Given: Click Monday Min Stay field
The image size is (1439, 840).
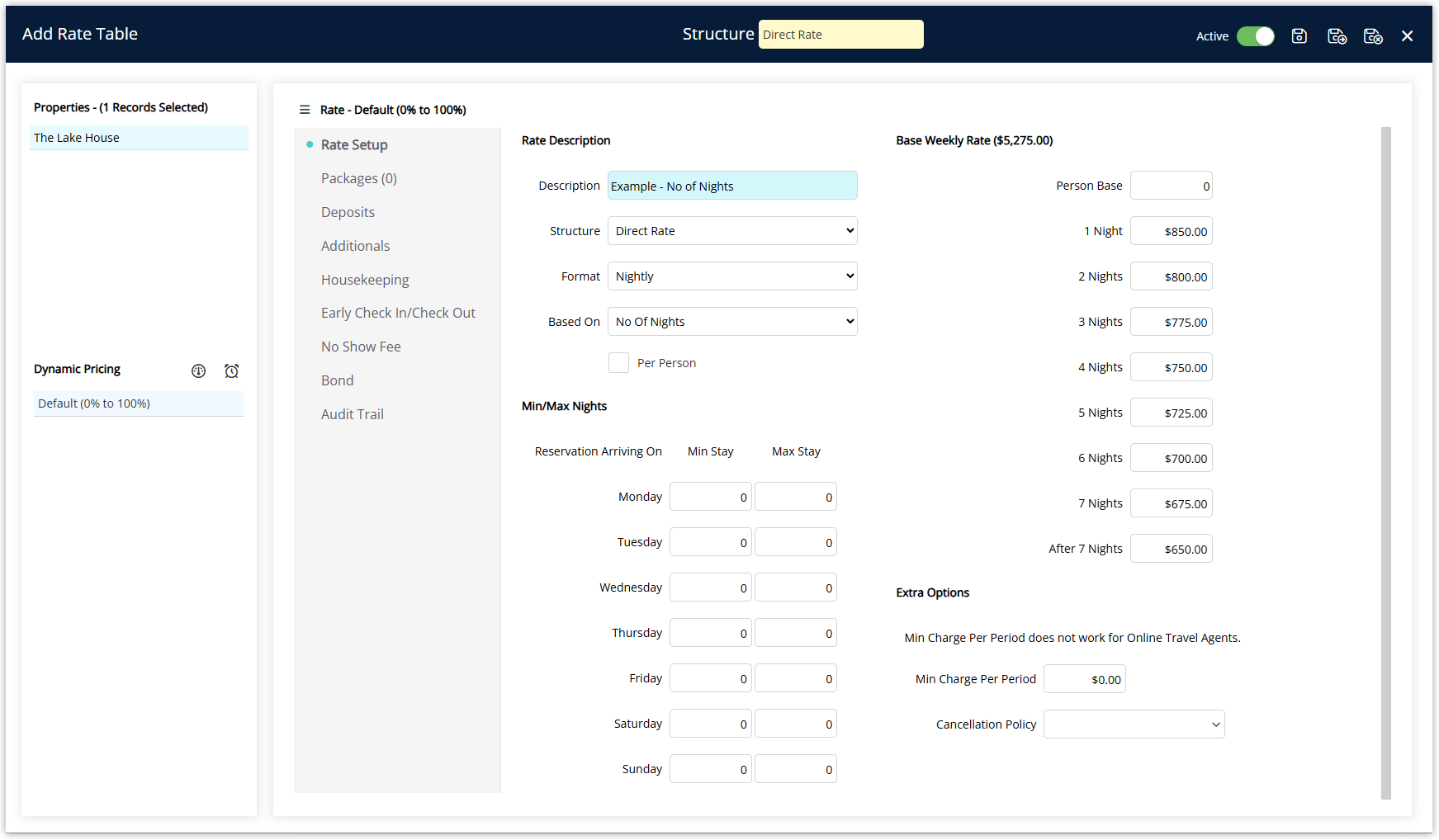Looking at the screenshot, I should (711, 497).
